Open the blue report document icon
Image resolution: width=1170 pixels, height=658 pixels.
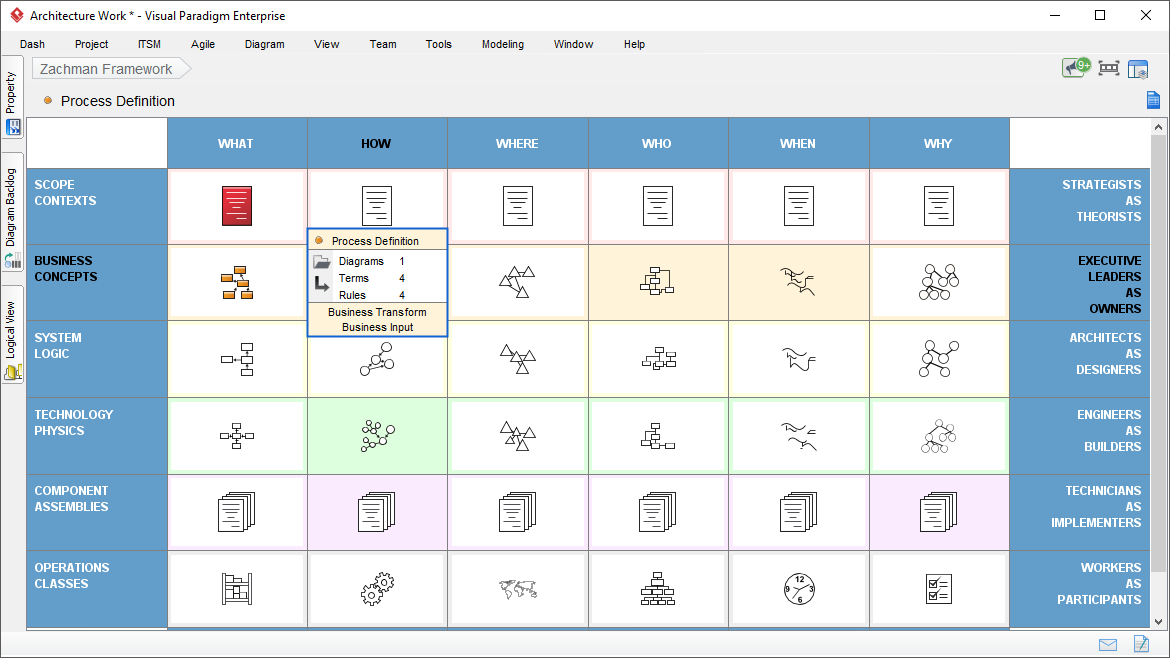click(x=1152, y=100)
